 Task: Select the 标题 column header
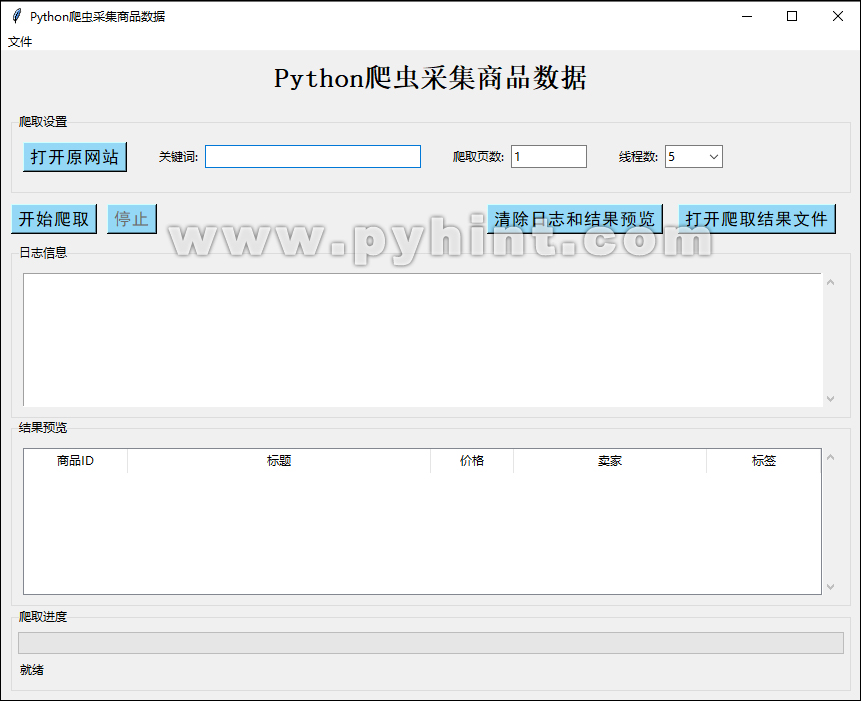pos(279,461)
